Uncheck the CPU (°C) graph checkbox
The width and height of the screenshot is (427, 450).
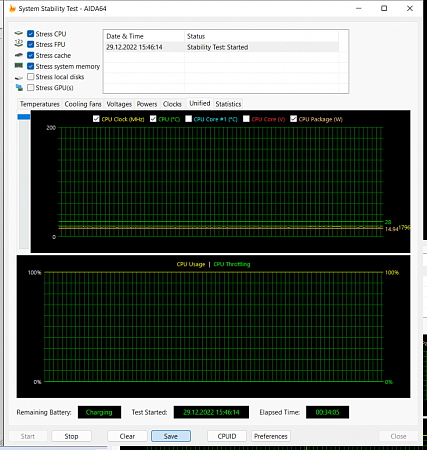click(153, 119)
